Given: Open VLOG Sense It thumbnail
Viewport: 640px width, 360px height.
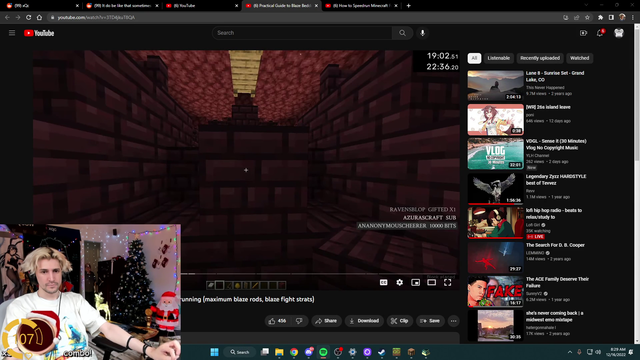Looking at the screenshot, I should pos(496,153).
